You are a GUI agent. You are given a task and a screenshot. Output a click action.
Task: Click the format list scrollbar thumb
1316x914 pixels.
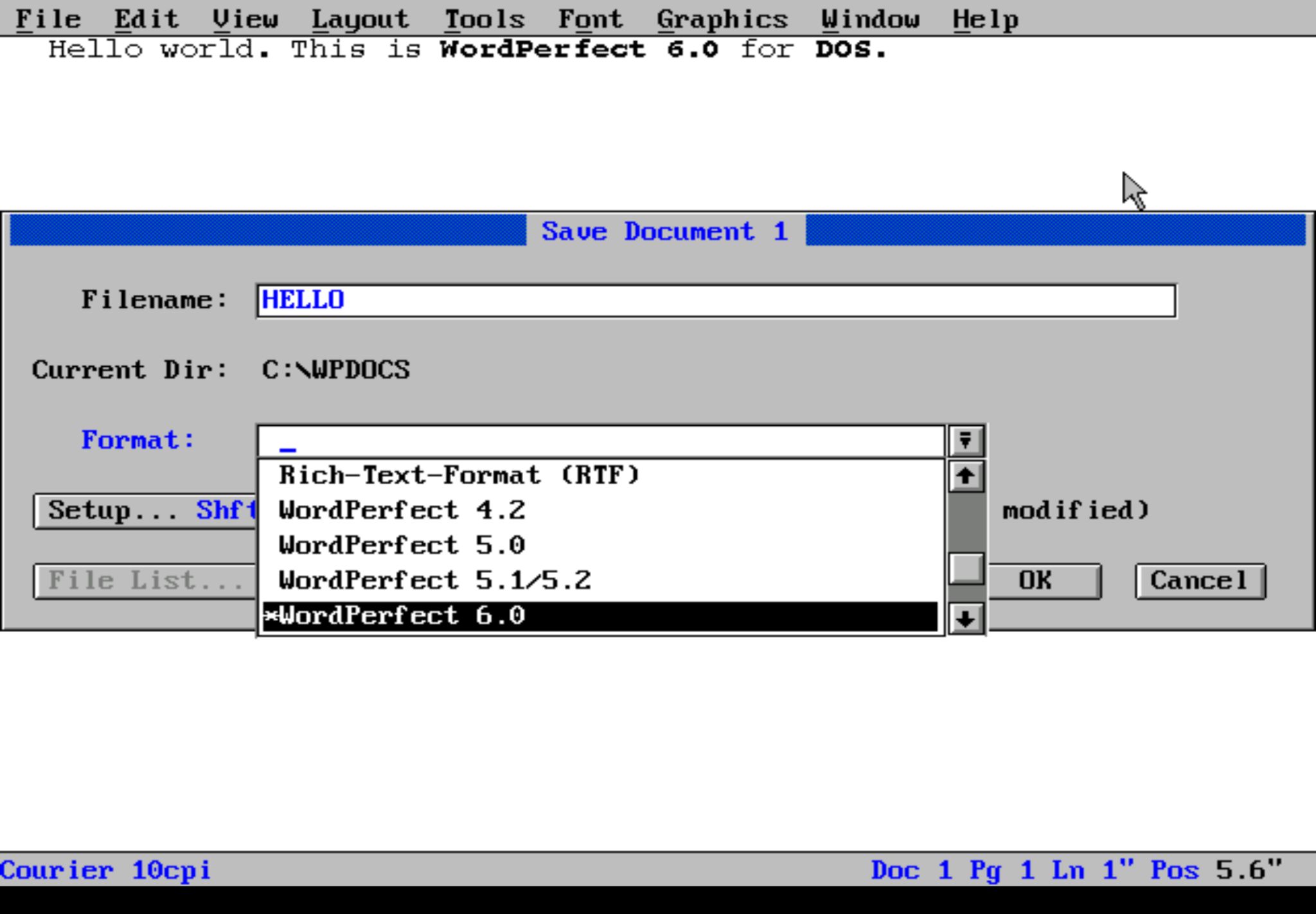pos(966,568)
